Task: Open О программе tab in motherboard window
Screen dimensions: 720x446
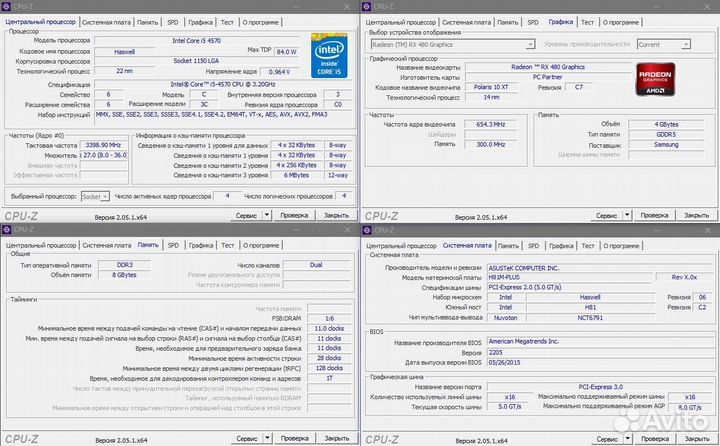Action: click(x=621, y=246)
